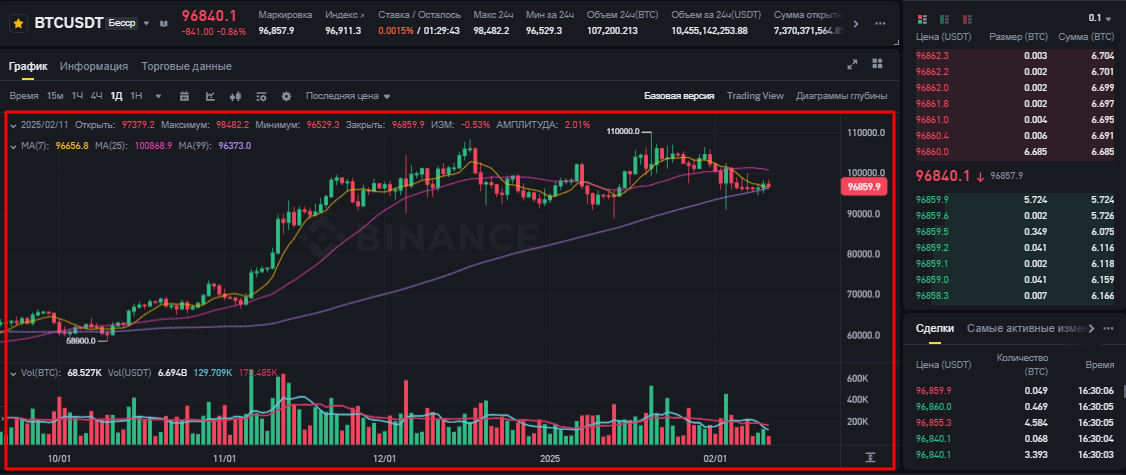The height and width of the screenshot is (475, 1126).
Task: Select ask price 96862.3
Action: pos(933,55)
